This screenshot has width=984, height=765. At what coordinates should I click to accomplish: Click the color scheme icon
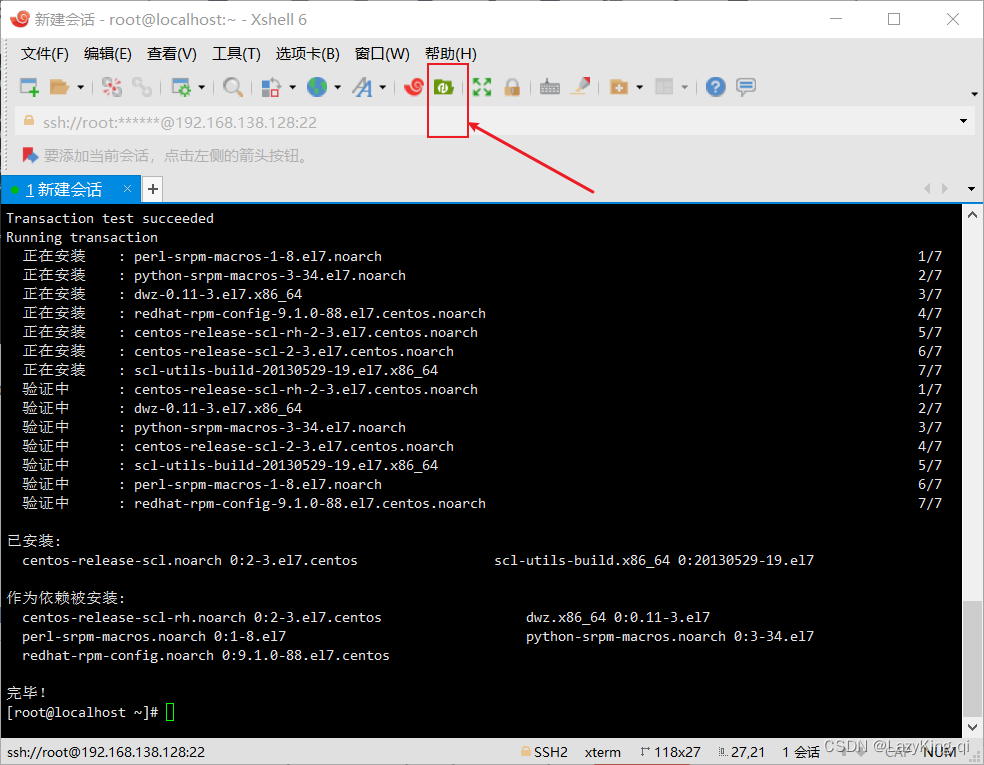[270, 87]
